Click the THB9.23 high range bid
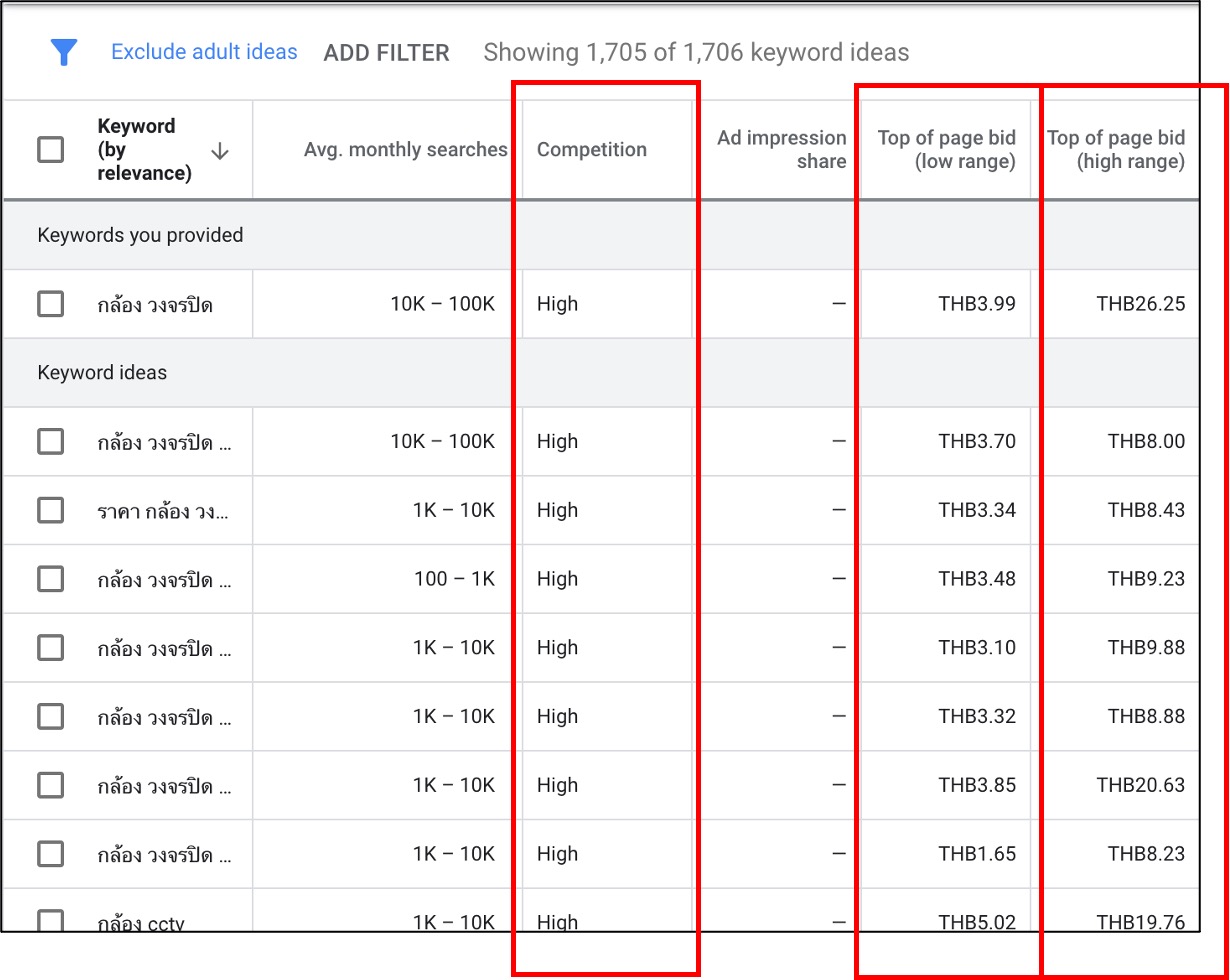The height and width of the screenshot is (980, 1230). click(x=1146, y=579)
